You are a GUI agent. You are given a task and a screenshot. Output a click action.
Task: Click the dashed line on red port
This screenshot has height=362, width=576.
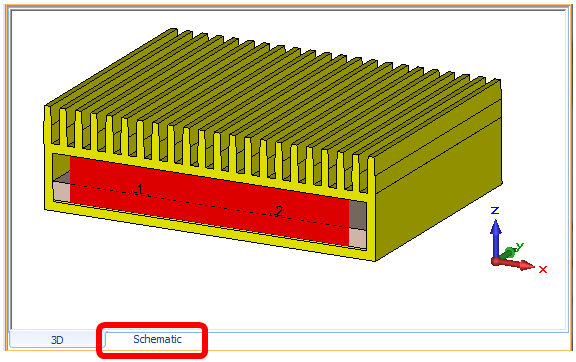(209, 205)
